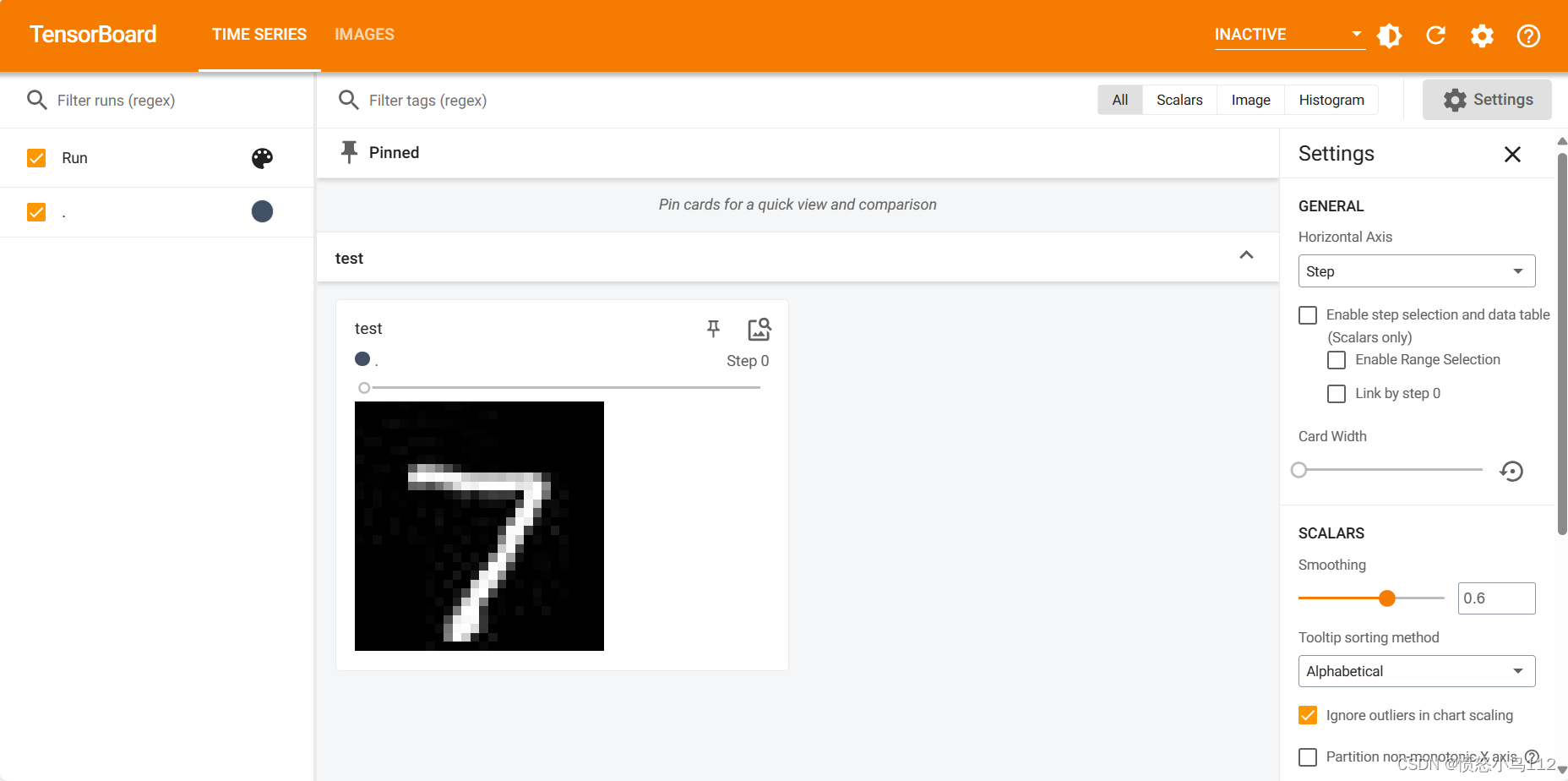Image resolution: width=1568 pixels, height=781 pixels.
Task: Switch to the IMAGES tab
Action: [364, 35]
